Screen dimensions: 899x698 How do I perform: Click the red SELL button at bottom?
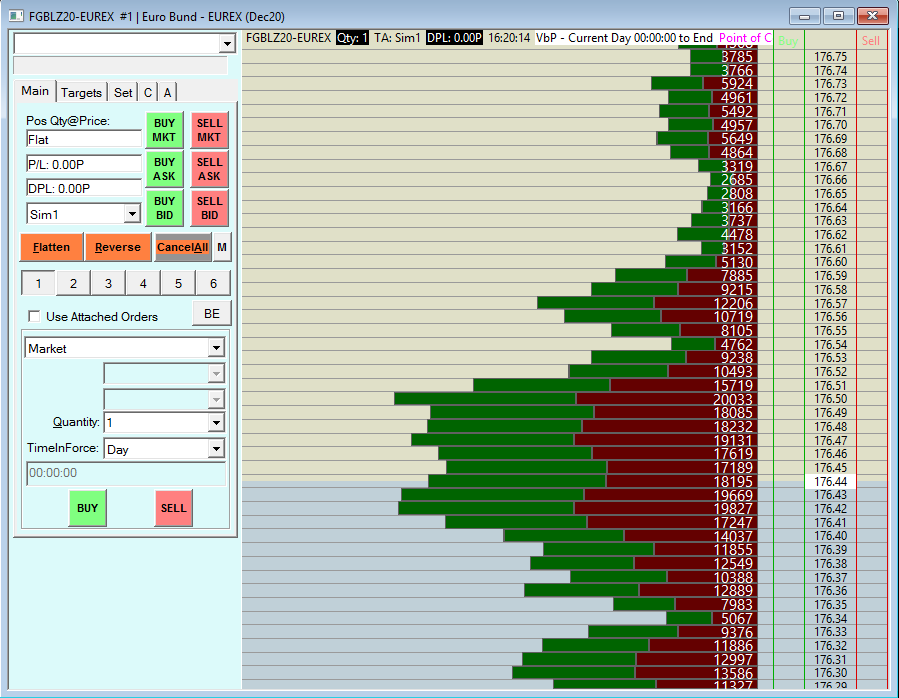click(x=174, y=508)
